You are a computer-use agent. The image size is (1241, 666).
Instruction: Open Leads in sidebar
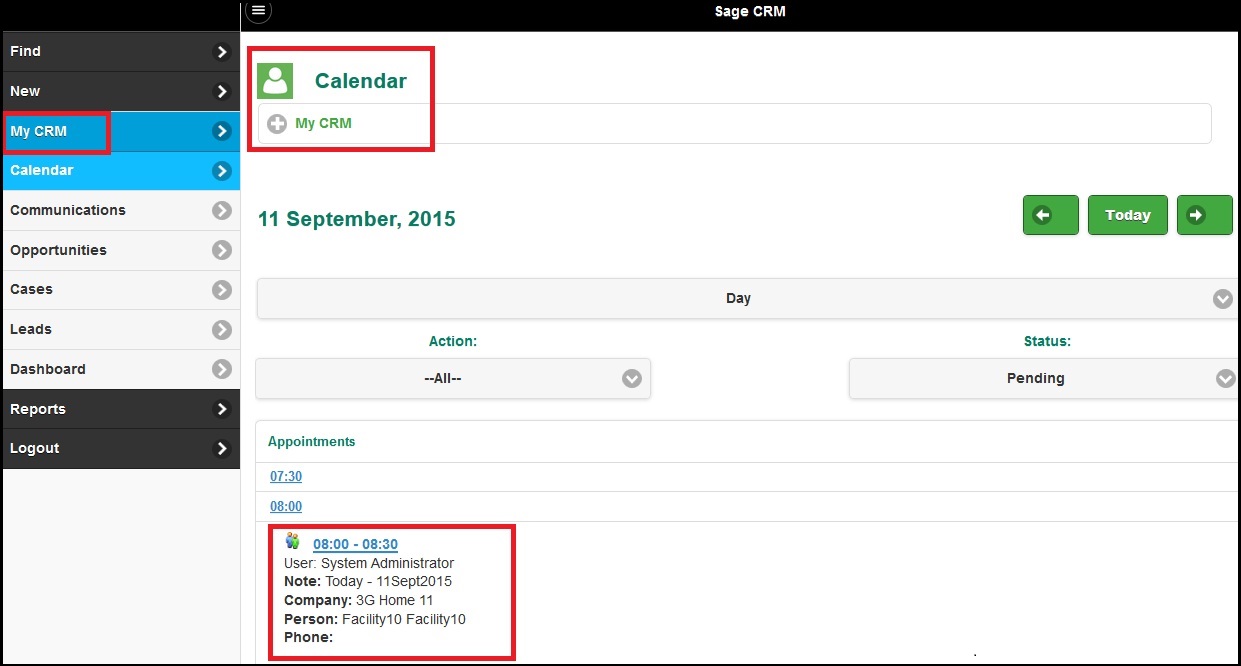[x=121, y=330]
